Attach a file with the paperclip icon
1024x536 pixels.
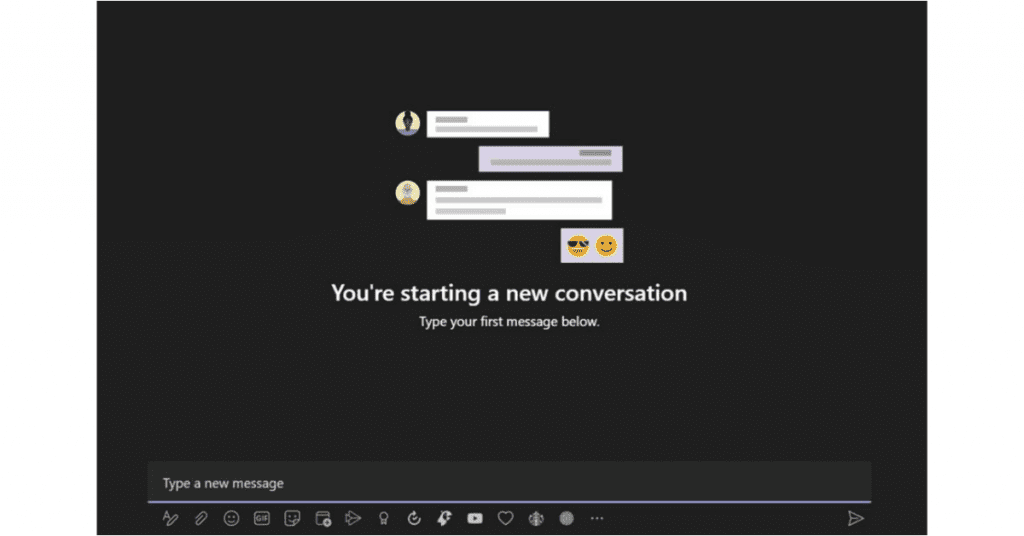click(x=201, y=518)
